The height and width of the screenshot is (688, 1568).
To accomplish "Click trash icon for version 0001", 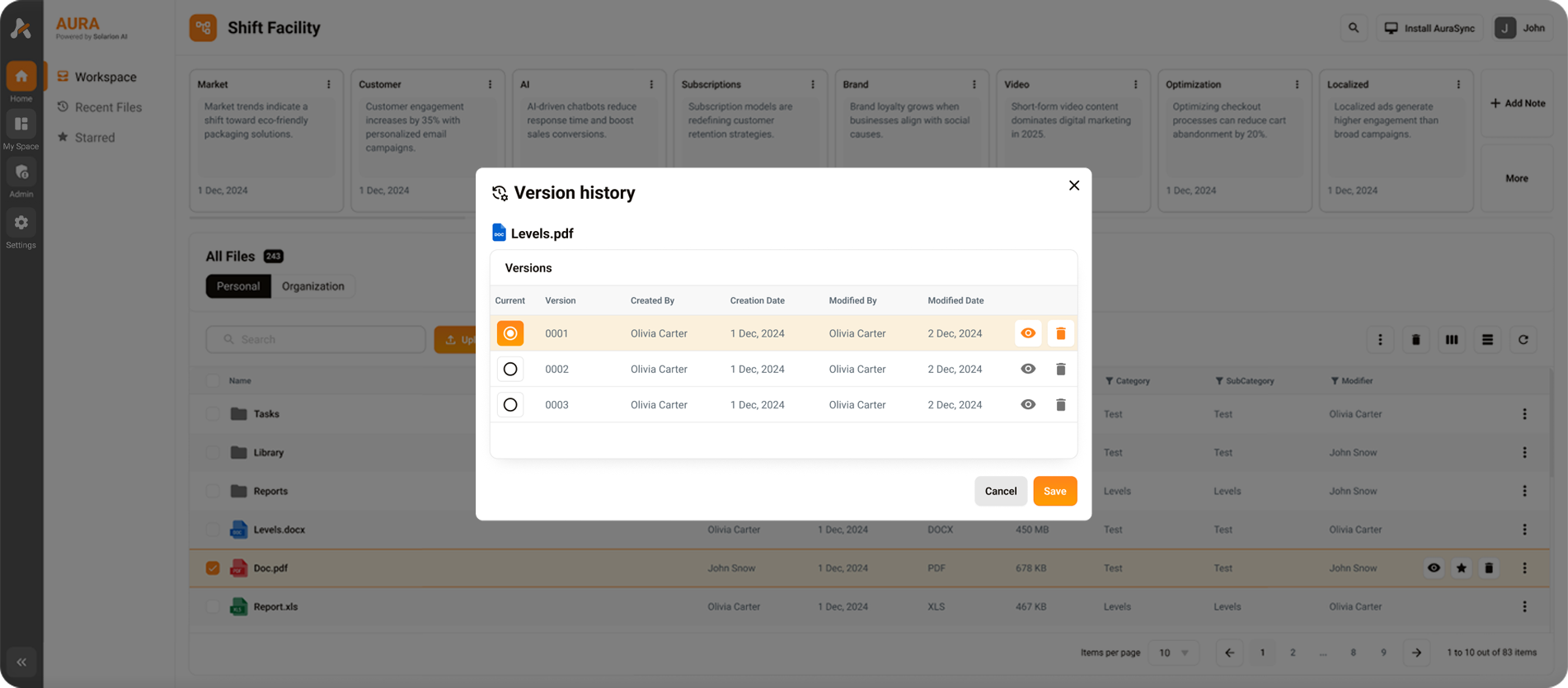I will tap(1060, 333).
